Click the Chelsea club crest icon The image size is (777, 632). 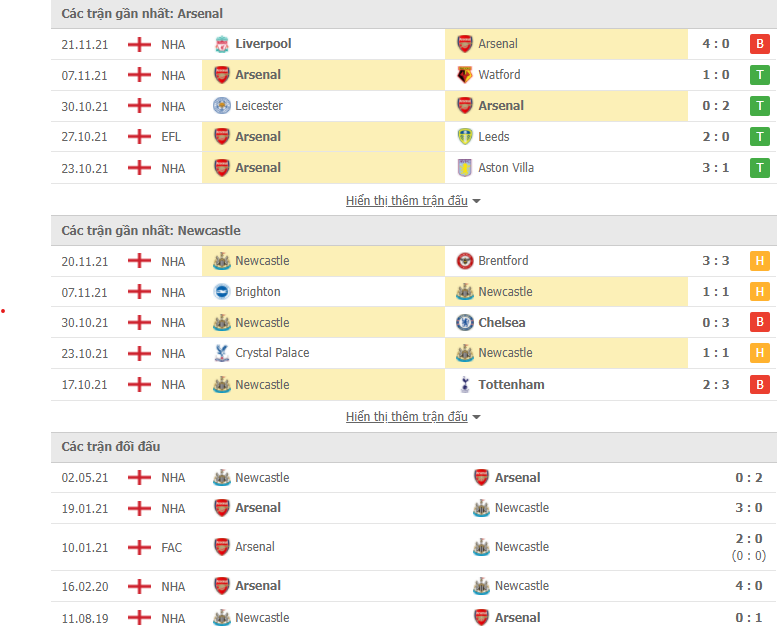pos(464,322)
